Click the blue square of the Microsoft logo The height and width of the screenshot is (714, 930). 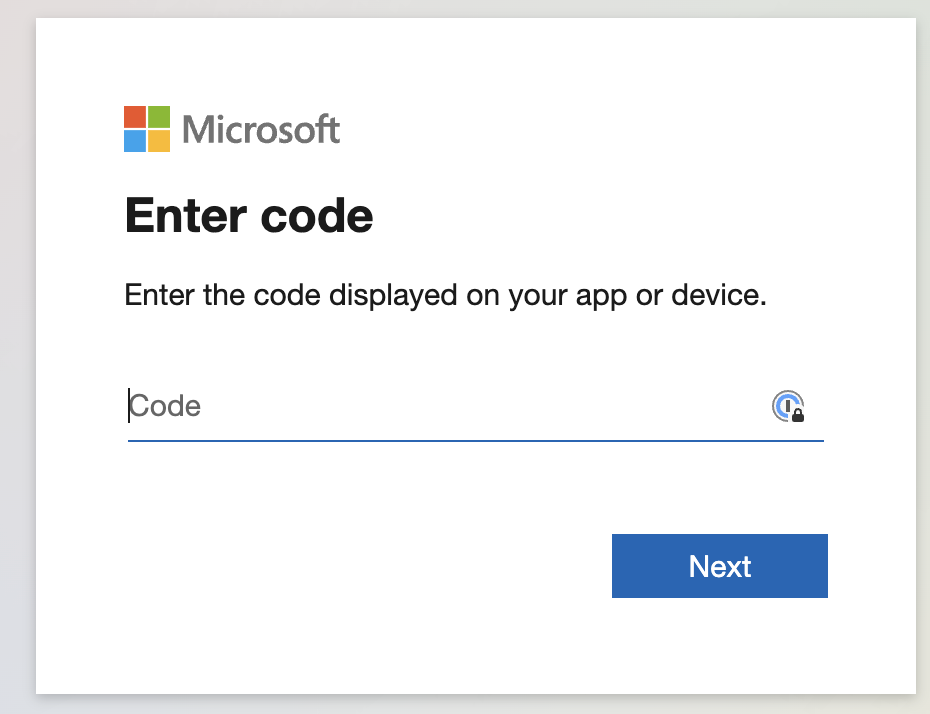tap(133, 141)
